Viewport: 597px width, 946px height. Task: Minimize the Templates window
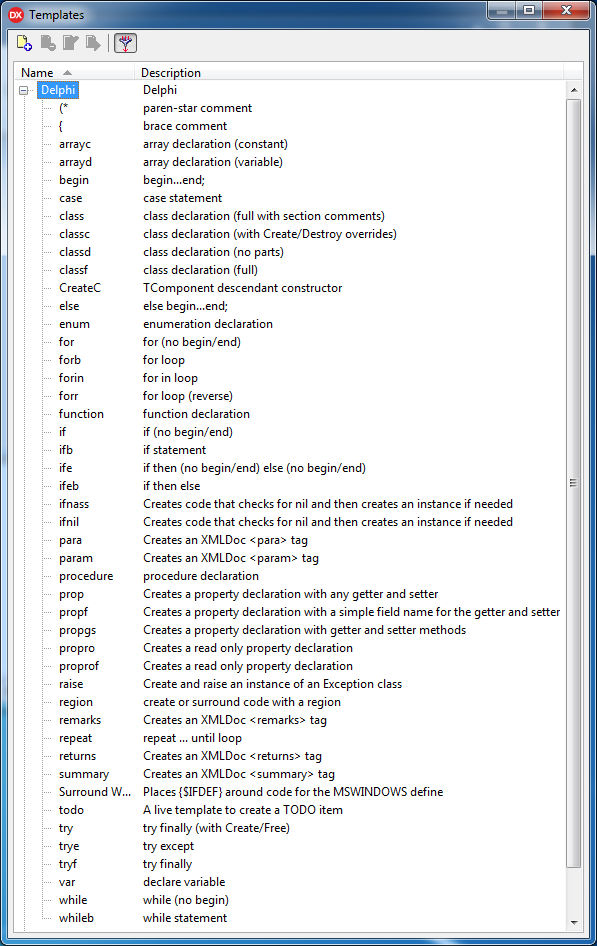[x=502, y=10]
